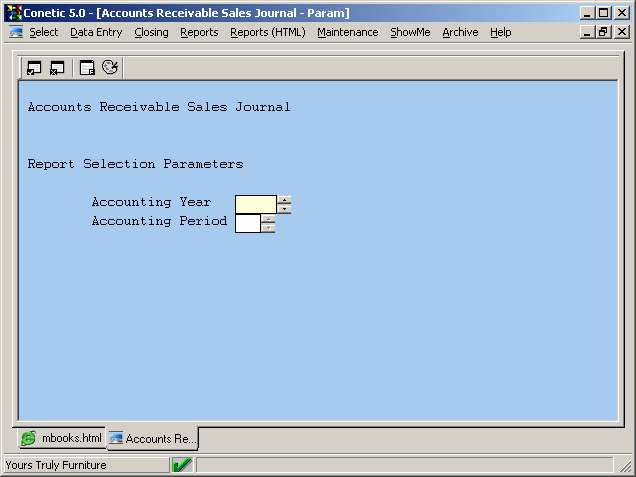Screen dimensions: 636x477
Task: Increase the Accounting Period value by one
Action: [268, 219]
